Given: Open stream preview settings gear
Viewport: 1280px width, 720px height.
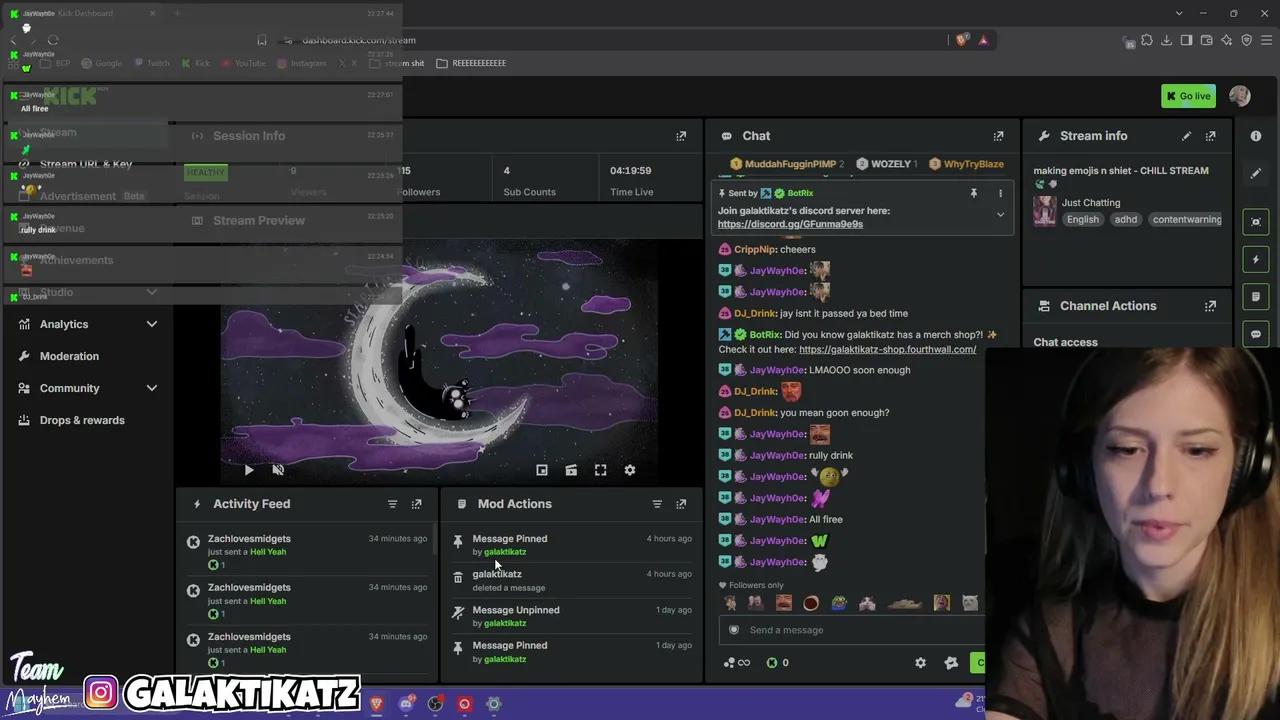Looking at the screenshot, I should (x=630, y=470).
